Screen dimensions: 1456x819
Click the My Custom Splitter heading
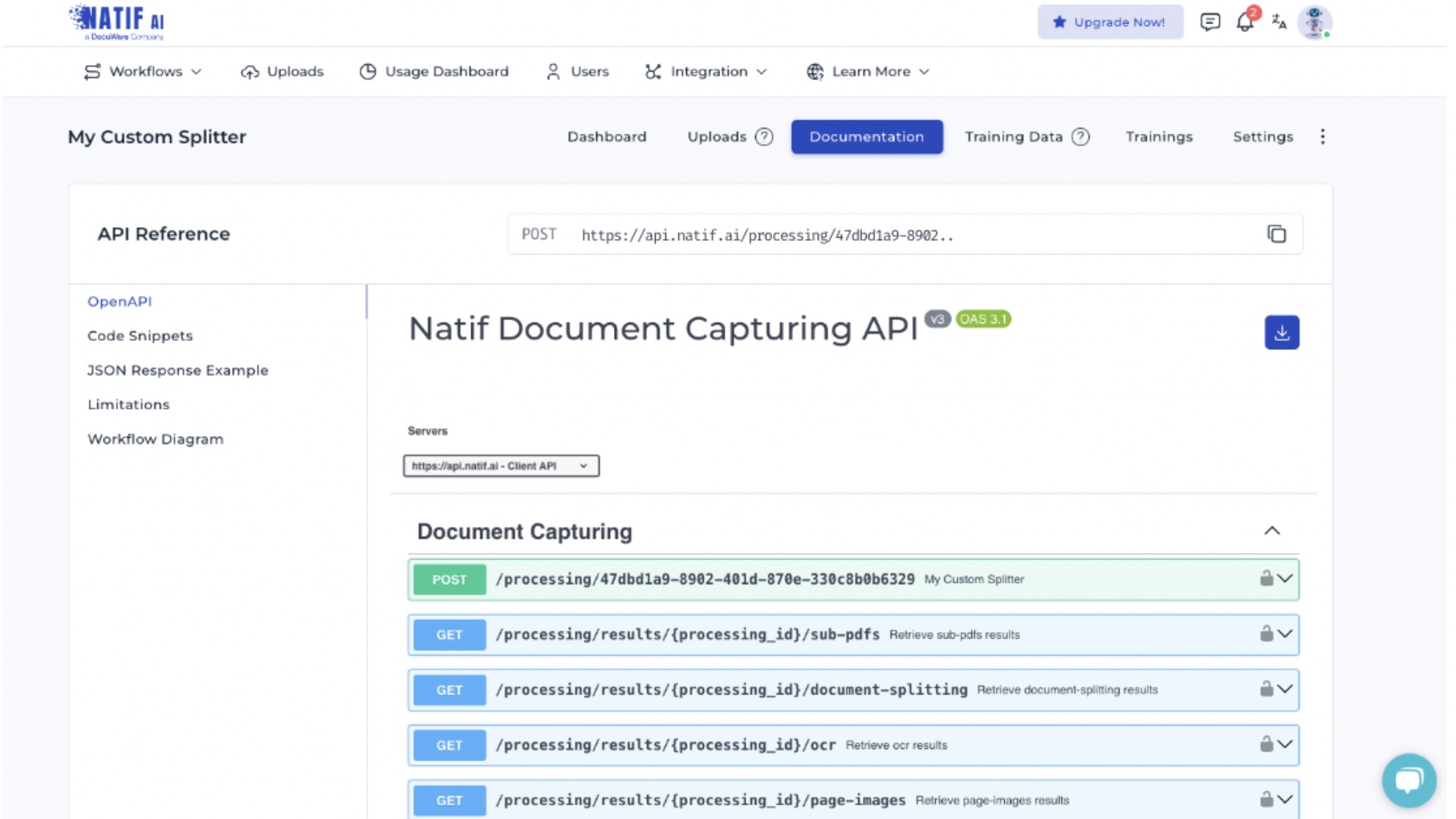click(x=157, y=136)
